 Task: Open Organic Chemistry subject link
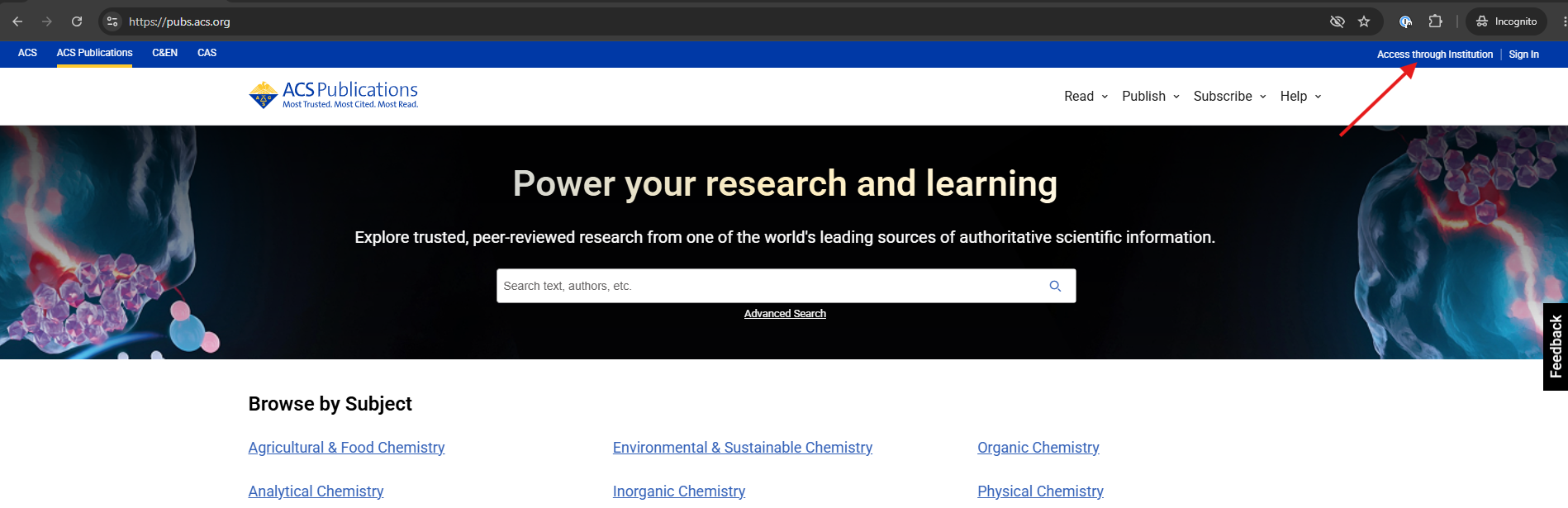click(1038, 448)
